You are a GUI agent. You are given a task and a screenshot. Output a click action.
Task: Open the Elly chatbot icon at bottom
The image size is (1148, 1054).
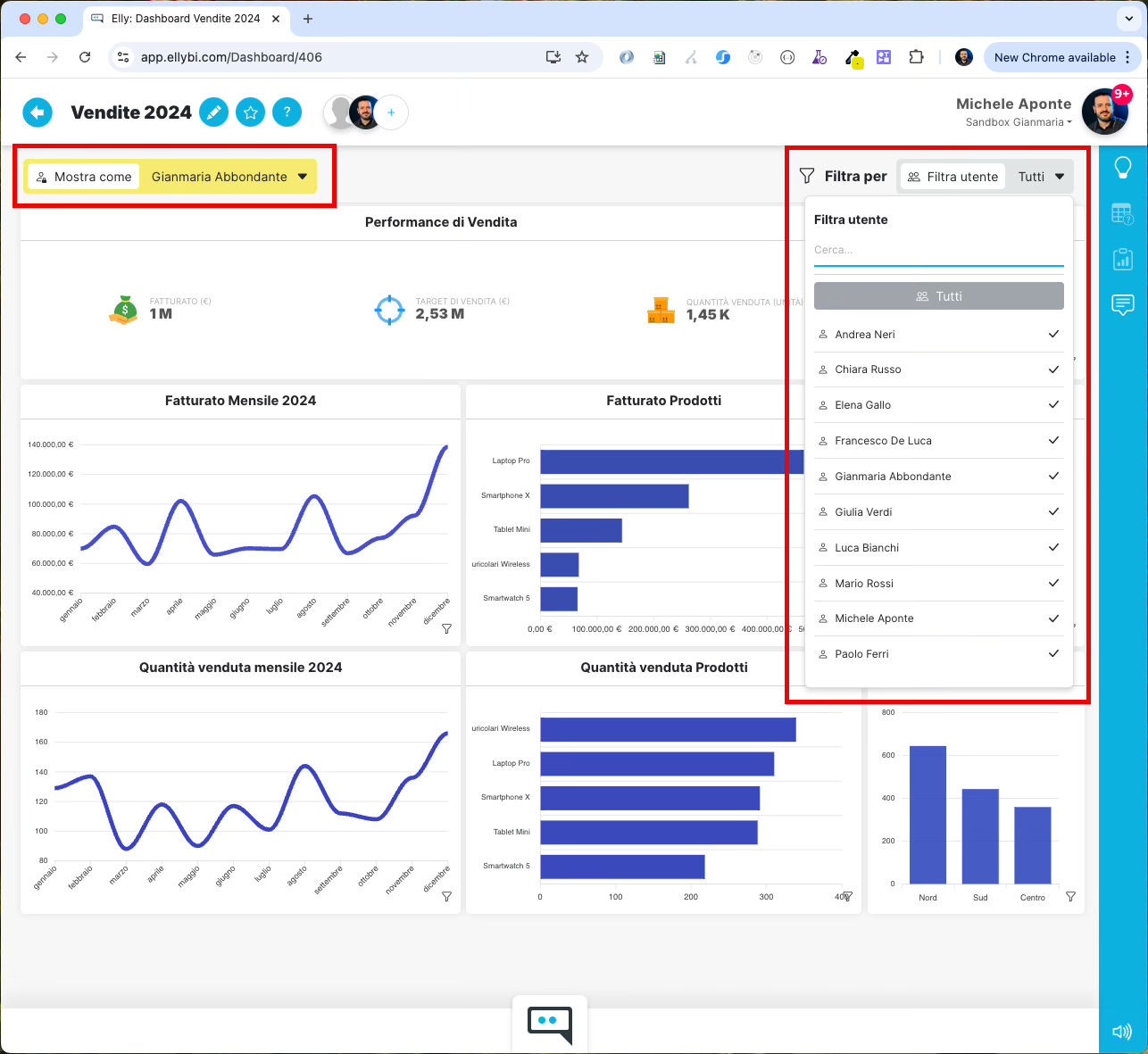550,1025
